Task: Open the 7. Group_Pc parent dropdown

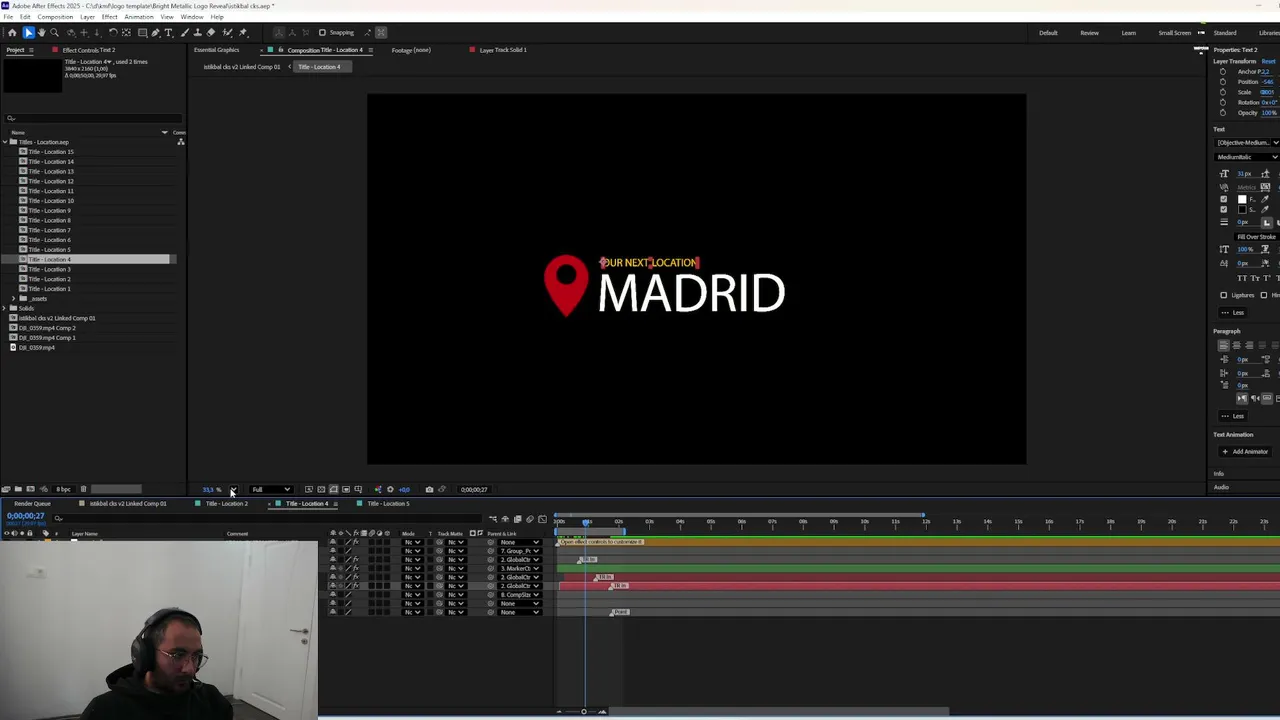Action: click(519, 551)
